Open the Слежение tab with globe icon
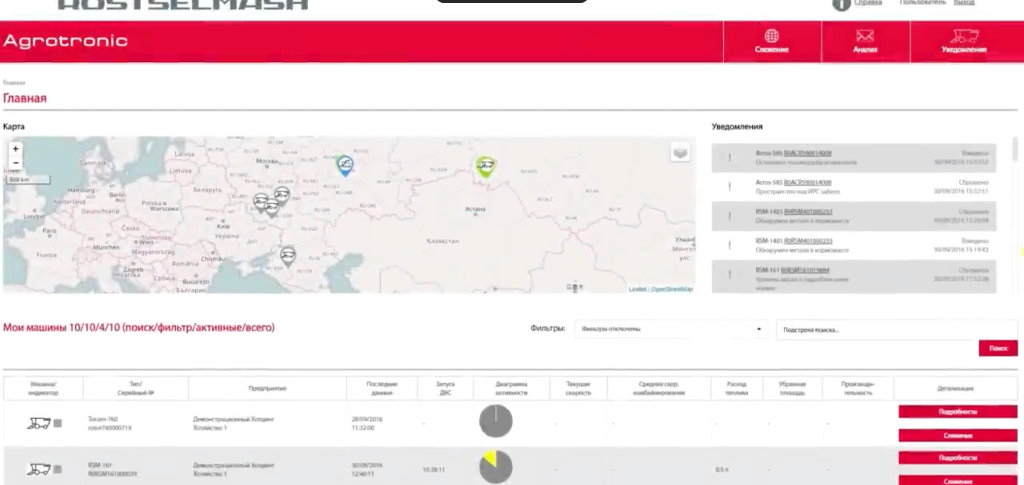This screenshot has width=1024, height=485. click(x=772, y=41)
